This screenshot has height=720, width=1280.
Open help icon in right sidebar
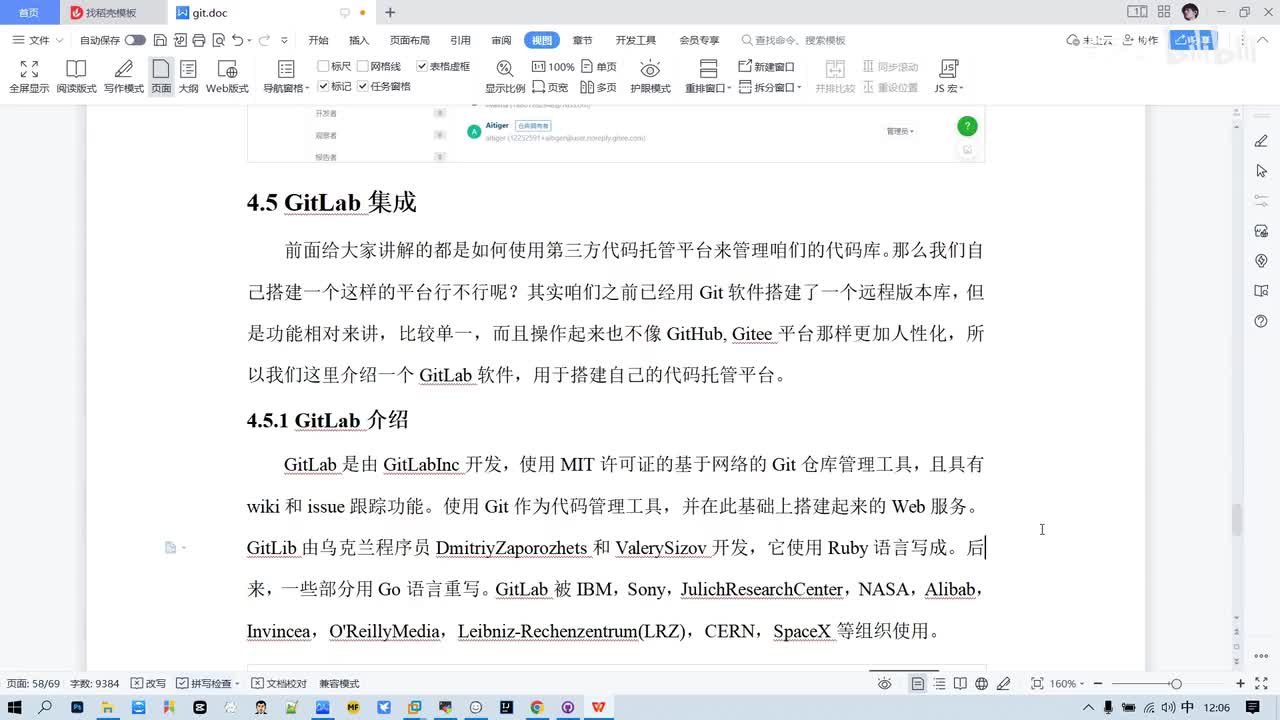coord(1261,321)
